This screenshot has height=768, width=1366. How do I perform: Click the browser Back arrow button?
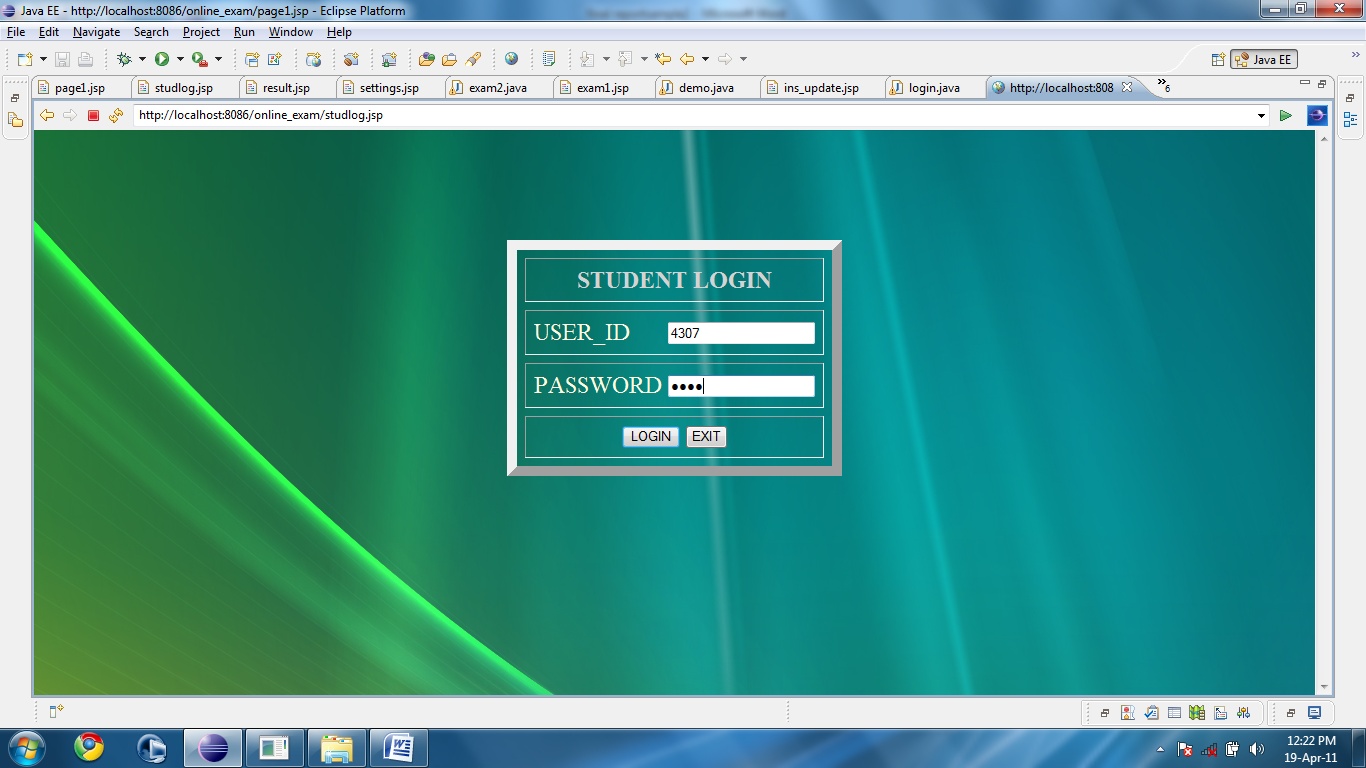[x=46, y=115]
